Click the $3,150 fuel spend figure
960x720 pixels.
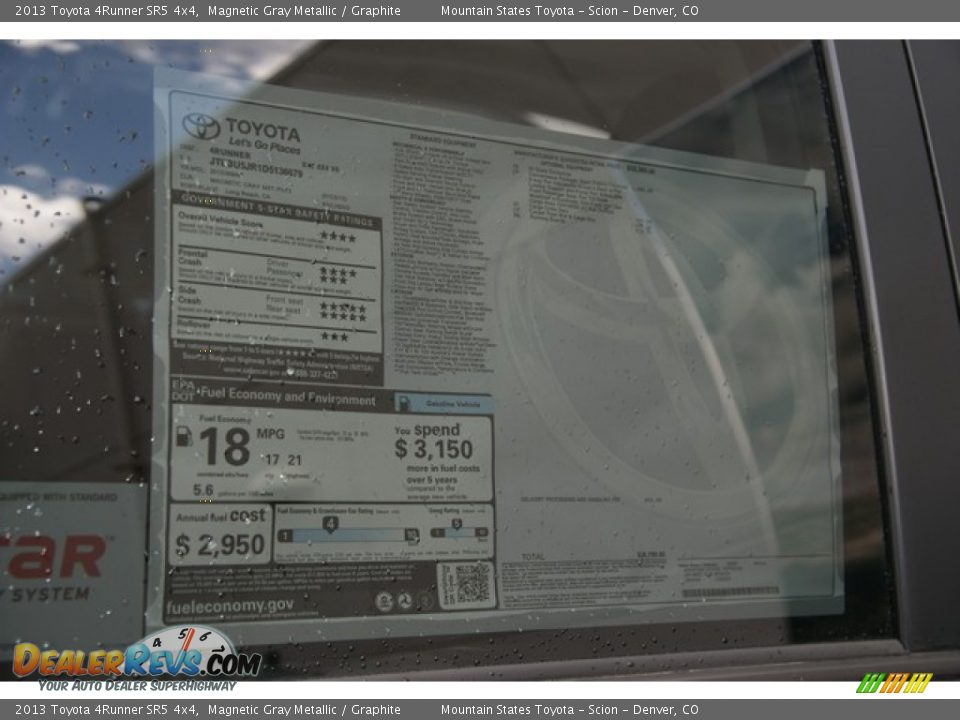[x=433, y=449]
